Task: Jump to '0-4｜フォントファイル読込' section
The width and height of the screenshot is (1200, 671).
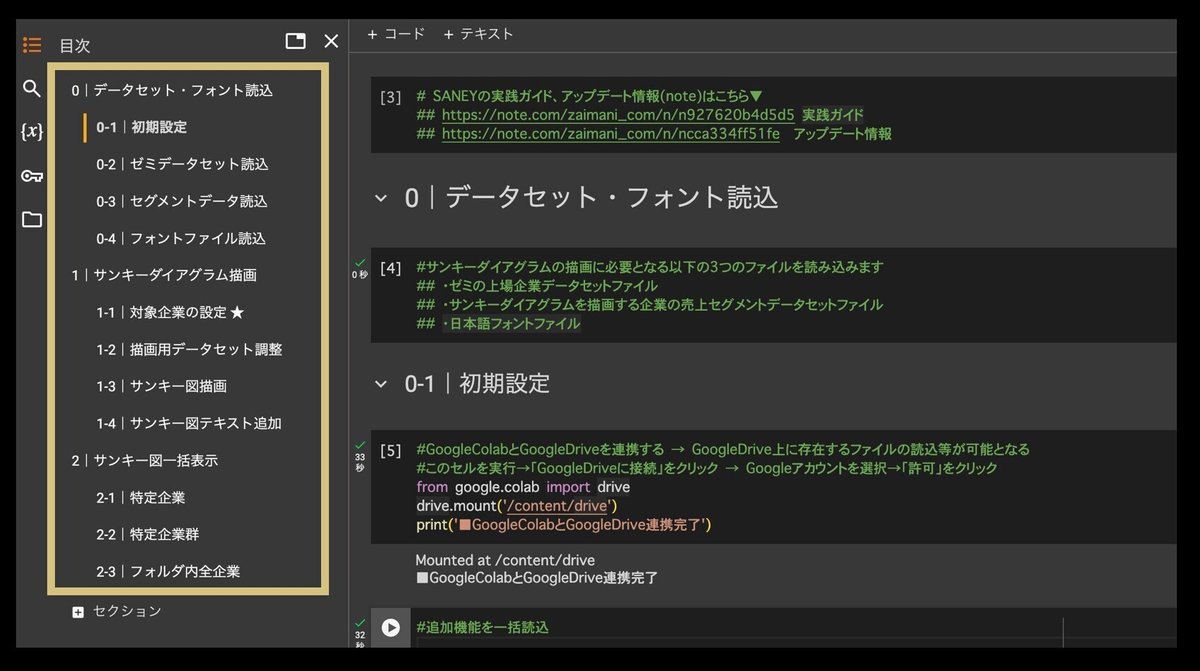Action: point(181,238)
